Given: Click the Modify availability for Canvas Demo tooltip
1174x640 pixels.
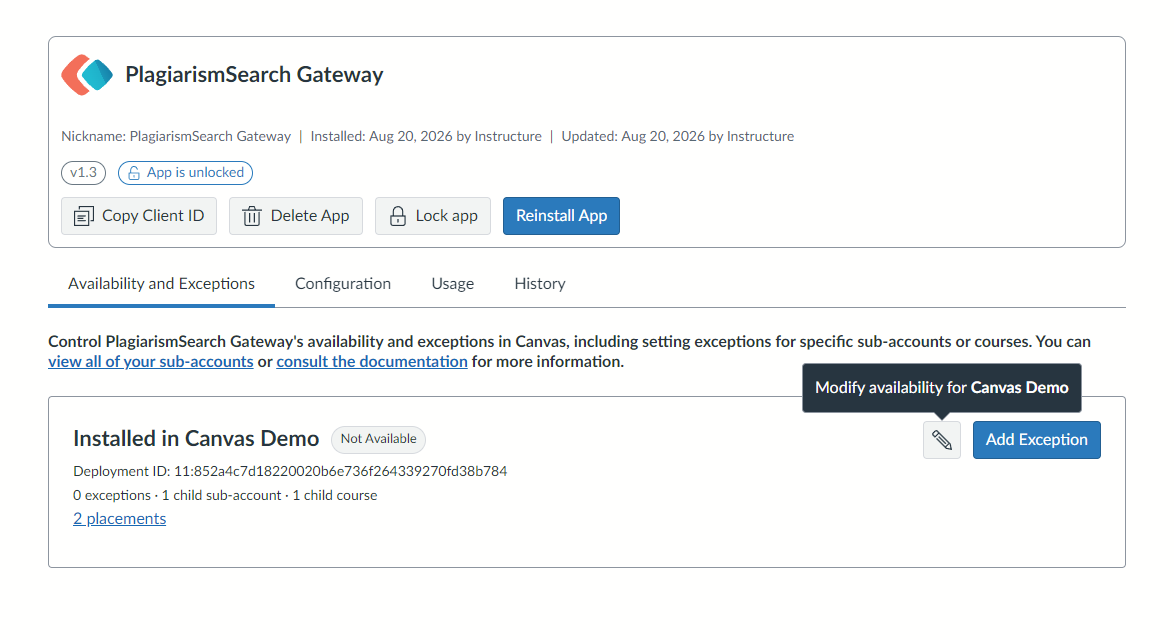Looking at the screenshot, I should click(941, 388).
